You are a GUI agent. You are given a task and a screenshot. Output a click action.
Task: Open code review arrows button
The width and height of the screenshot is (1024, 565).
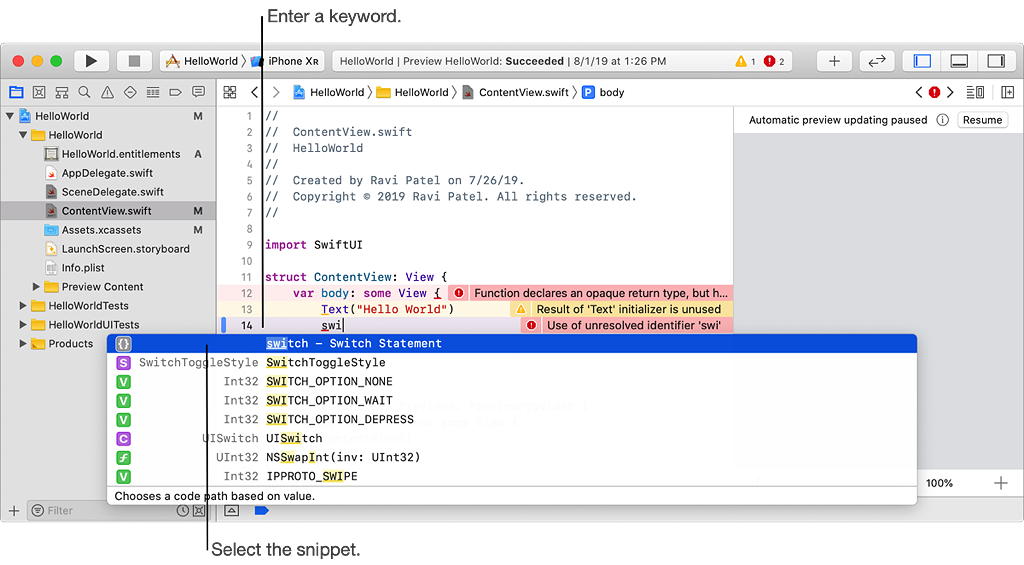(876, 61)
